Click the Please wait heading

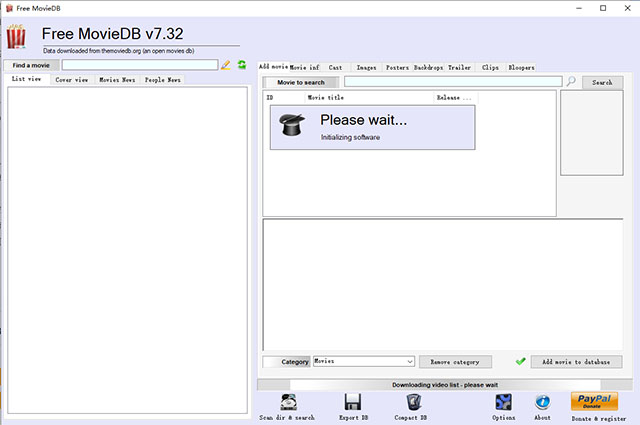pos(363,120)
